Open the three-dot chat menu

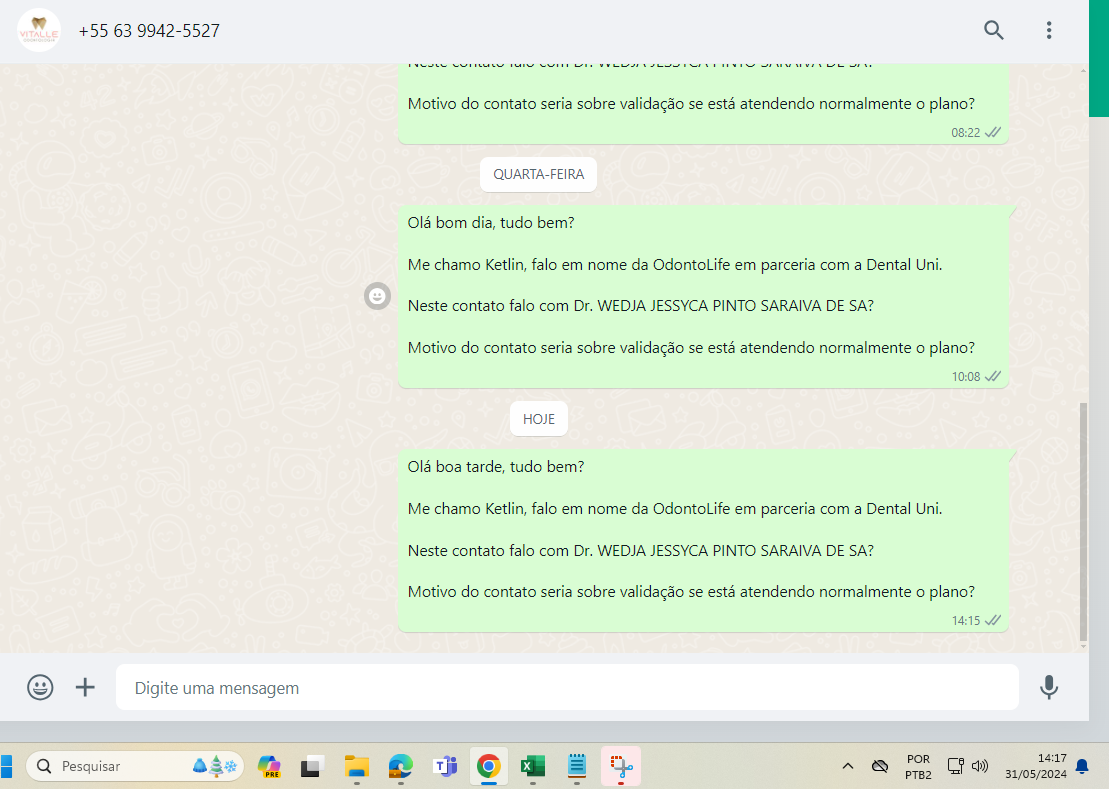pos(1049,30)
